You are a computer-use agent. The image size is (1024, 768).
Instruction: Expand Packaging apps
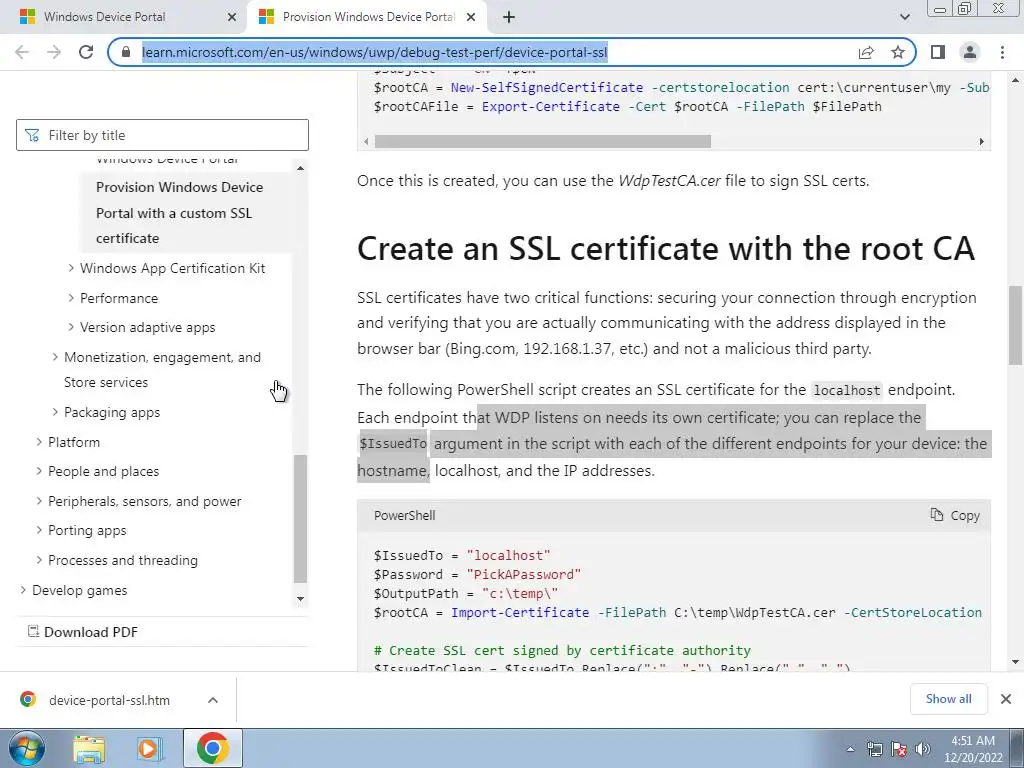112,413
